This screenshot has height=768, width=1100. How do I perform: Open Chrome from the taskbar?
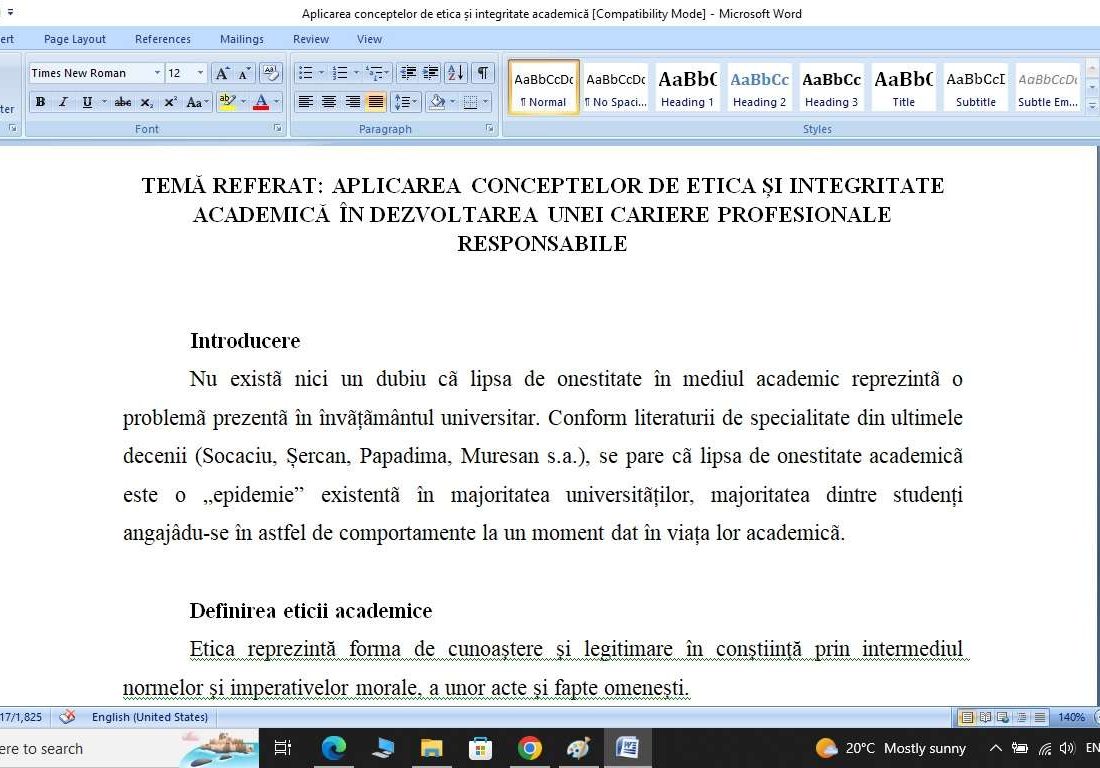pyautogui.click(x=529, y=748)
